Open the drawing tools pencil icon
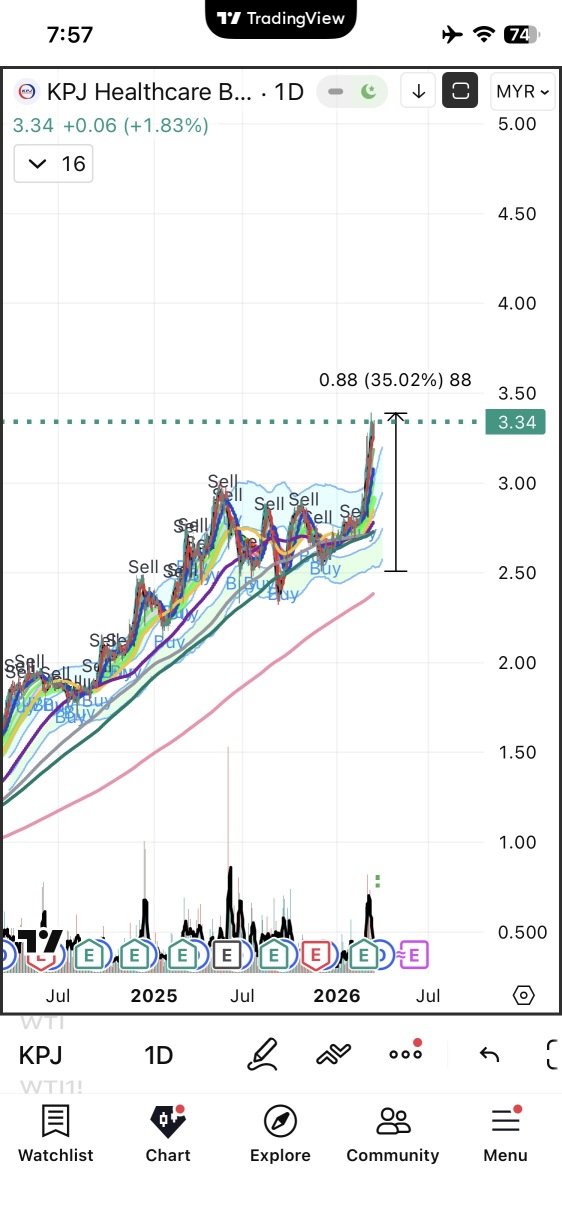Screen dimensions: 562x1218 tap(262, 1053)
